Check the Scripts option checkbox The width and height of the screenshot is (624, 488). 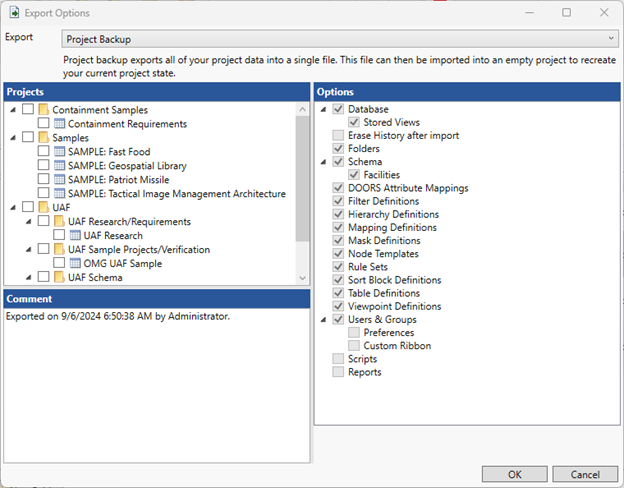tap(338, 359)
